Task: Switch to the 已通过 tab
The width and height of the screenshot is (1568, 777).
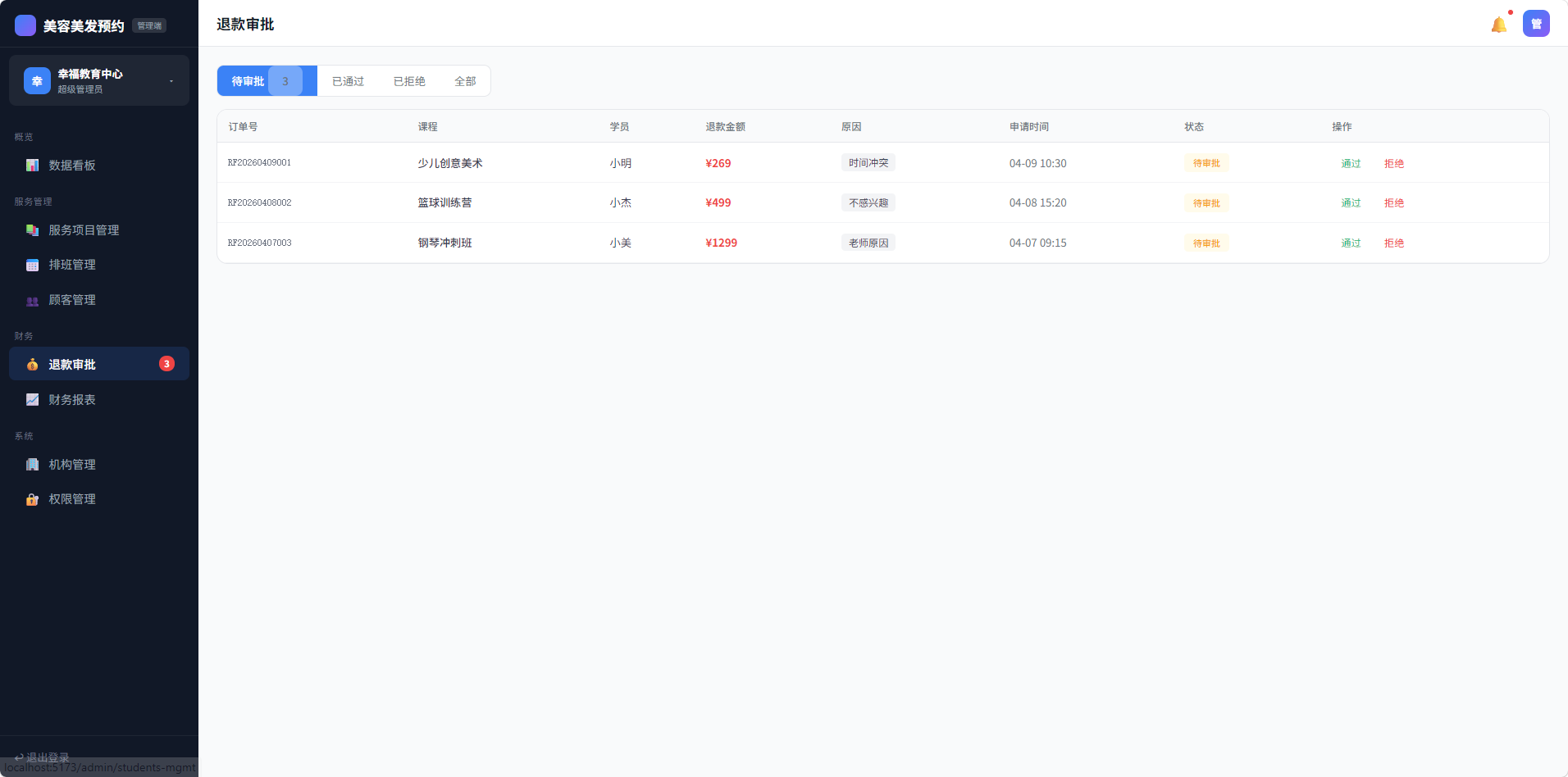Action: [348, 81]
